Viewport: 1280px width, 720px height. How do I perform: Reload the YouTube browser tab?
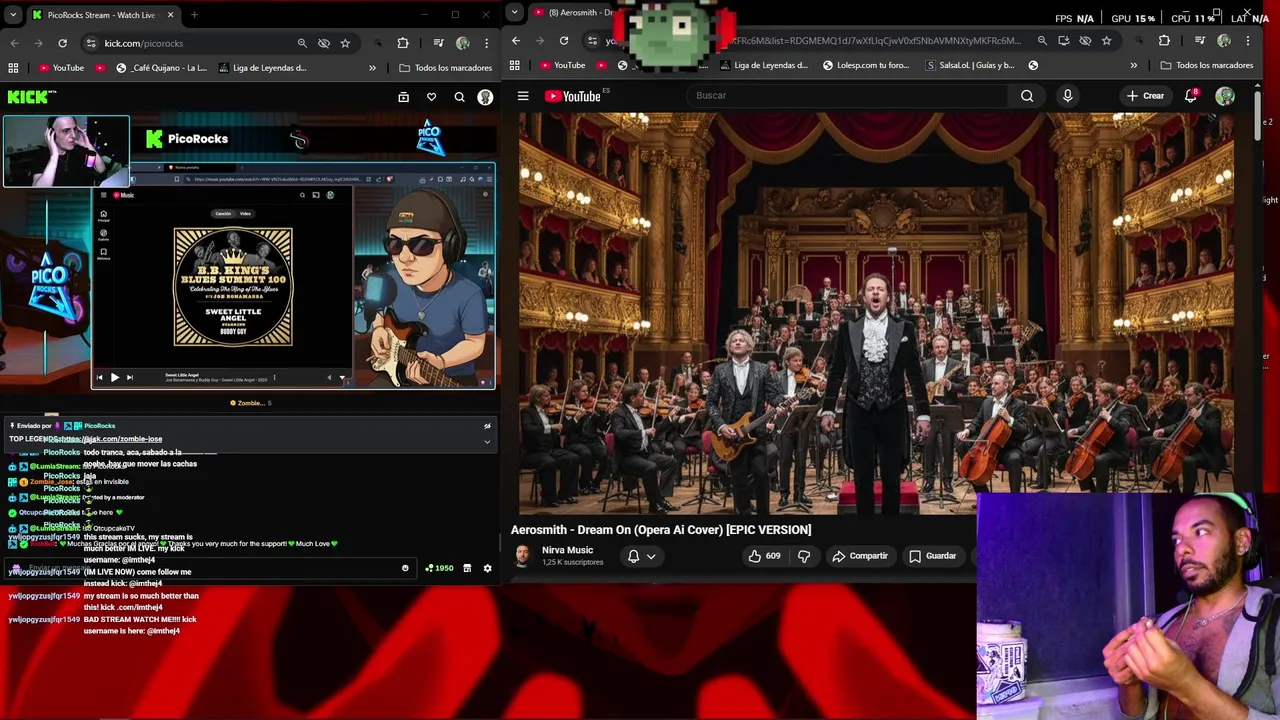click(564, 41)
